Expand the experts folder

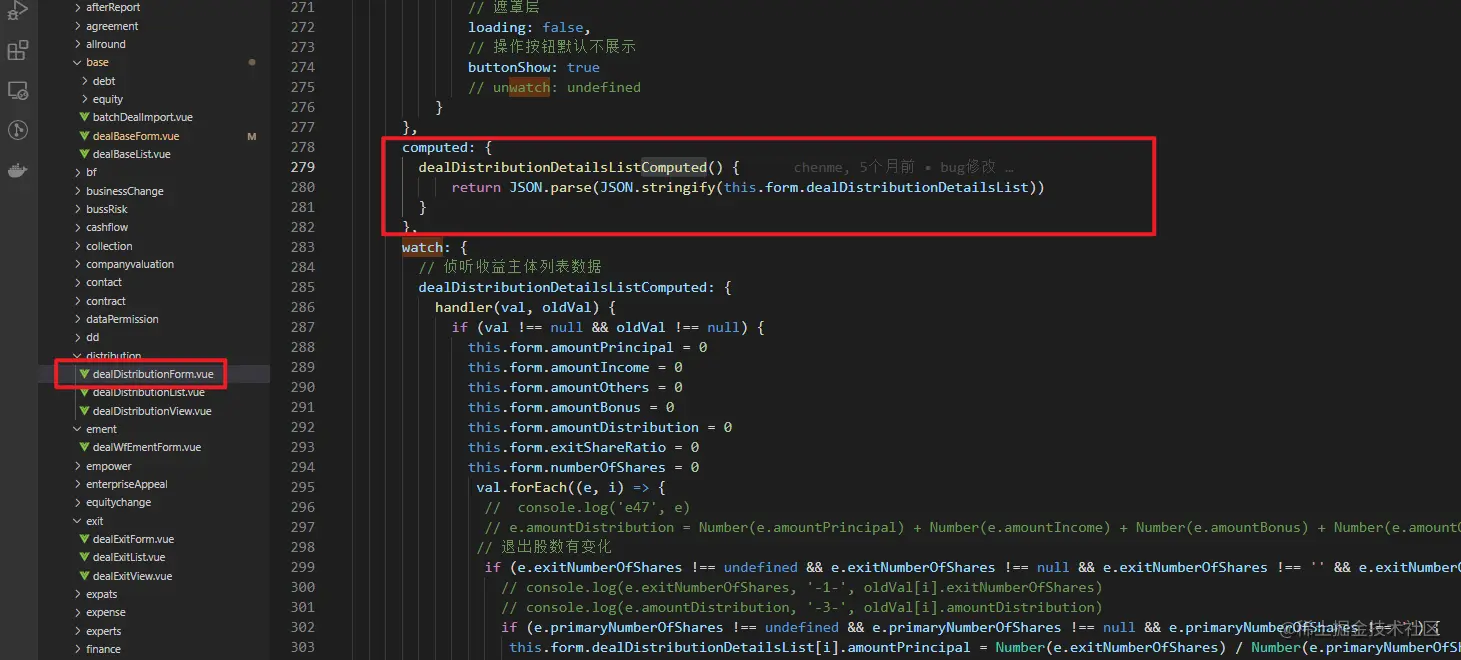click(x=103, y=631)
